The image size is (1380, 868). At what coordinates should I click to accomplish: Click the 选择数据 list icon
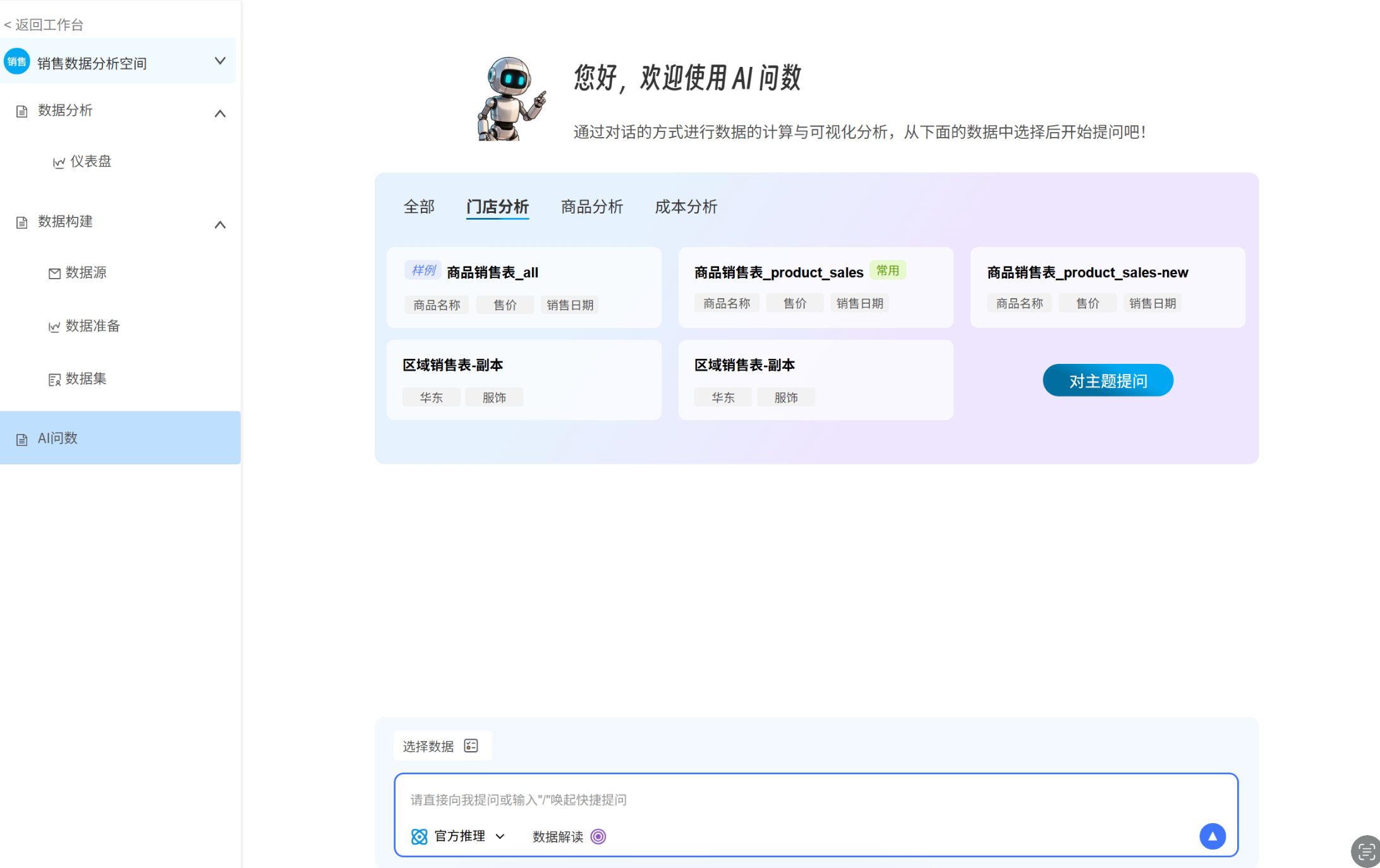(x=471, y=746)
